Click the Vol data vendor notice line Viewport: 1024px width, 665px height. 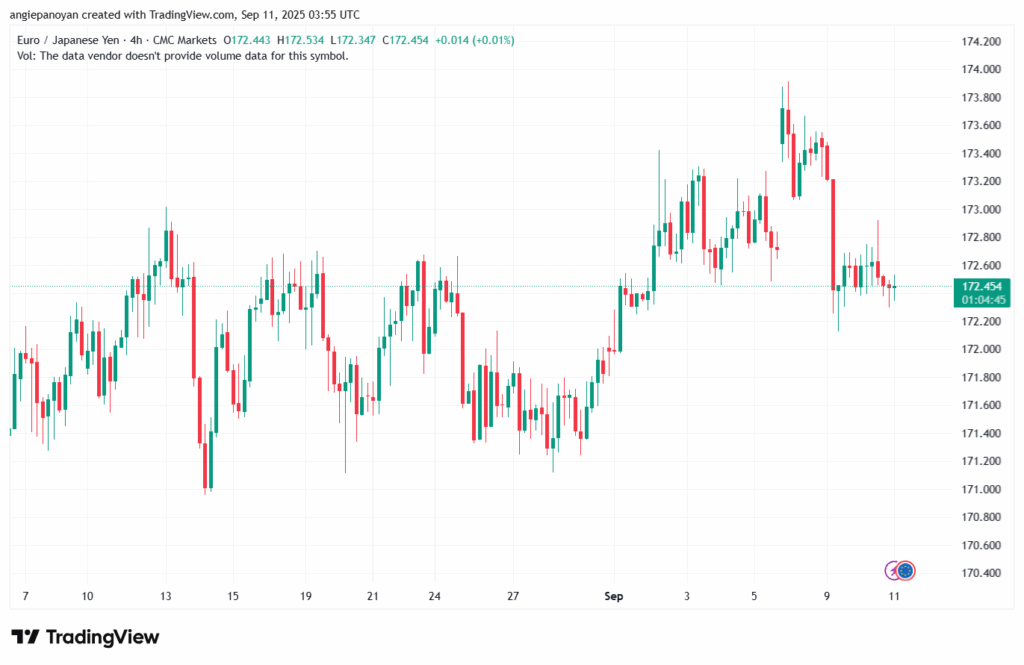click(x=183, y=56)
